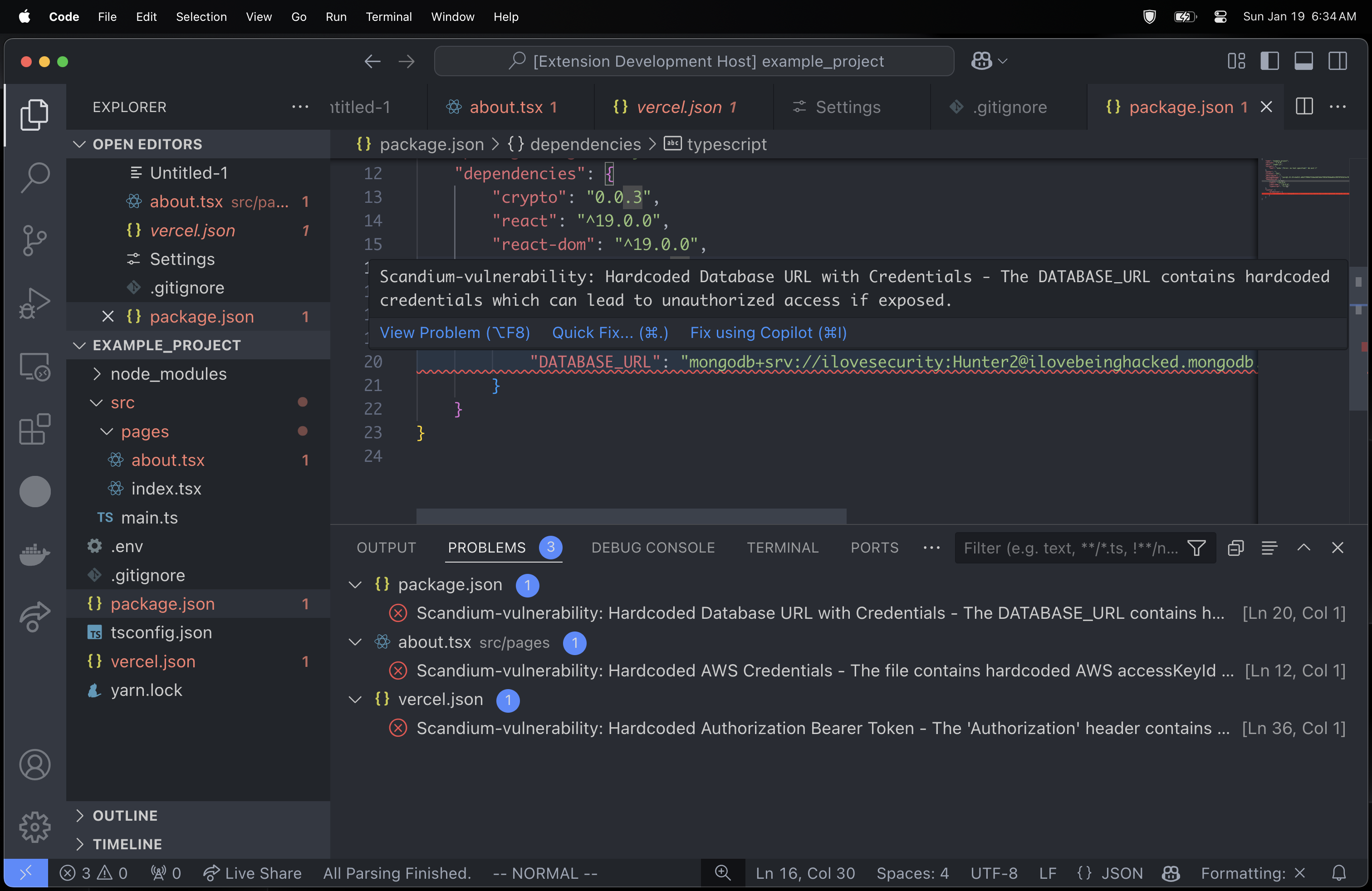Toggle the primary side bar visibility
Screen dimensions: 1372x891
tap(1269, 61)
